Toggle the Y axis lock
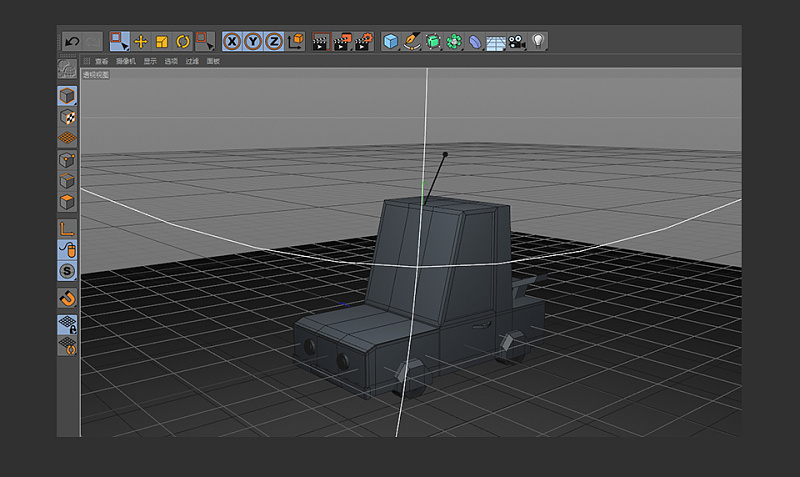 [253, 41]
